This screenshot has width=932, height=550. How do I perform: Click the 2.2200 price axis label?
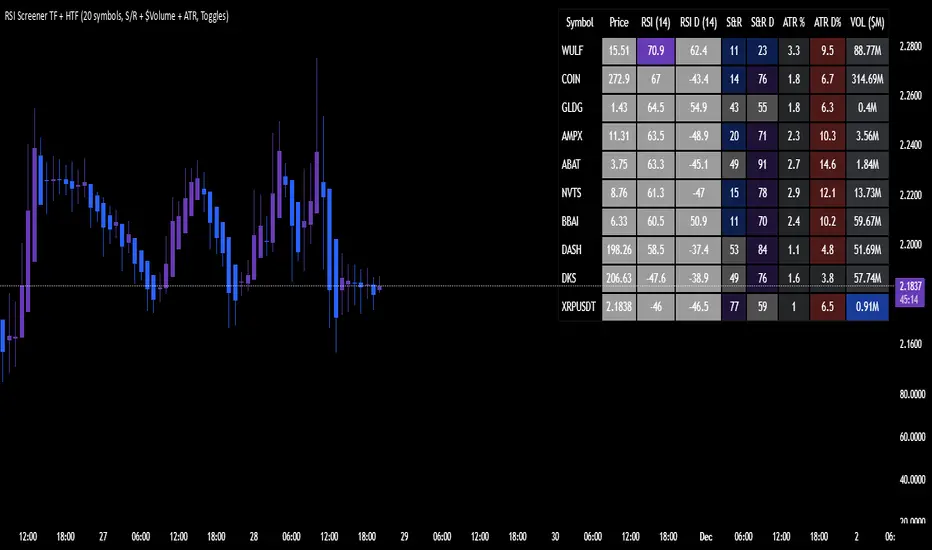(911, 195)
